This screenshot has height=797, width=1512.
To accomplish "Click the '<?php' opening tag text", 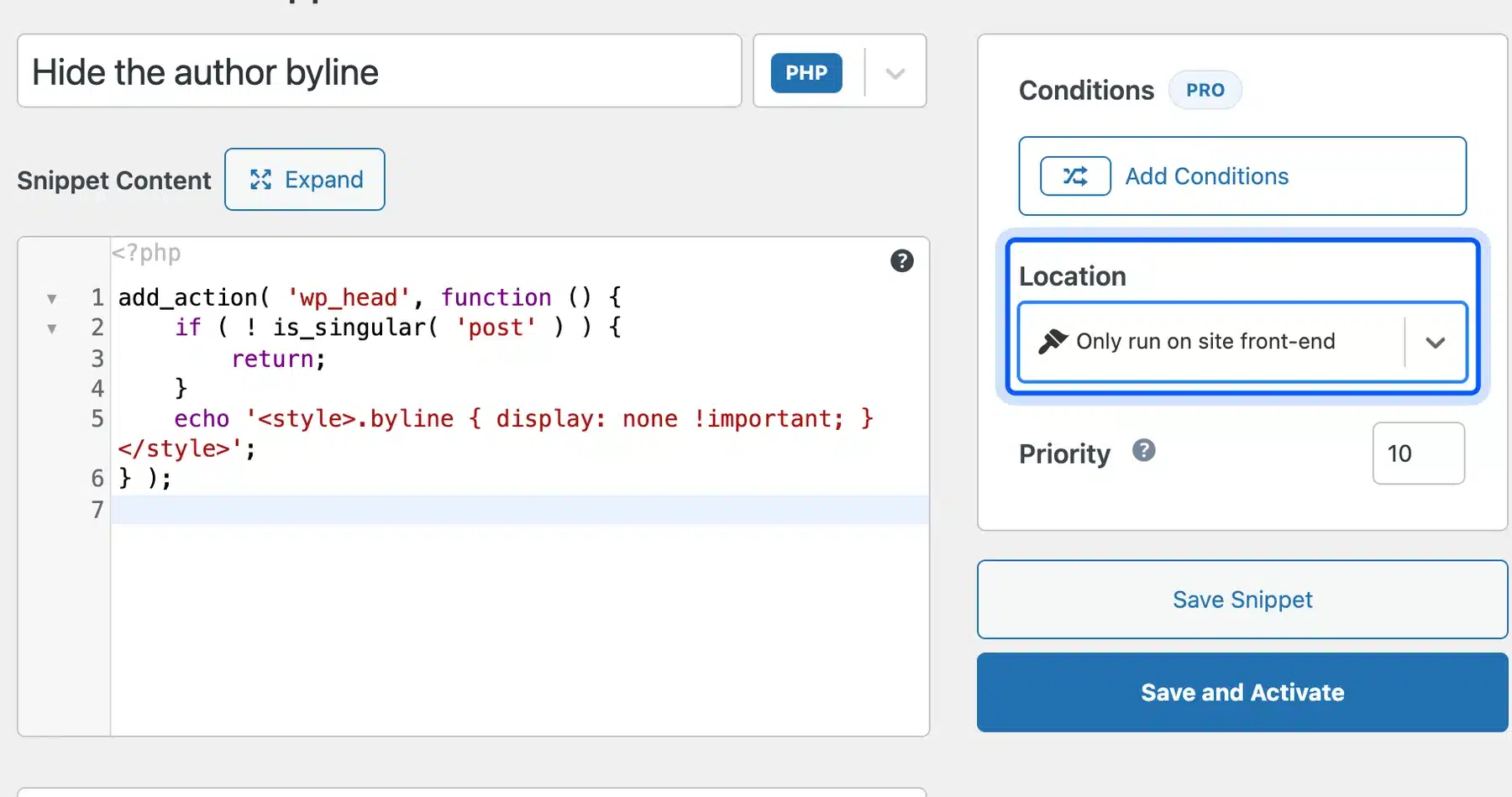I will [147, 253].
